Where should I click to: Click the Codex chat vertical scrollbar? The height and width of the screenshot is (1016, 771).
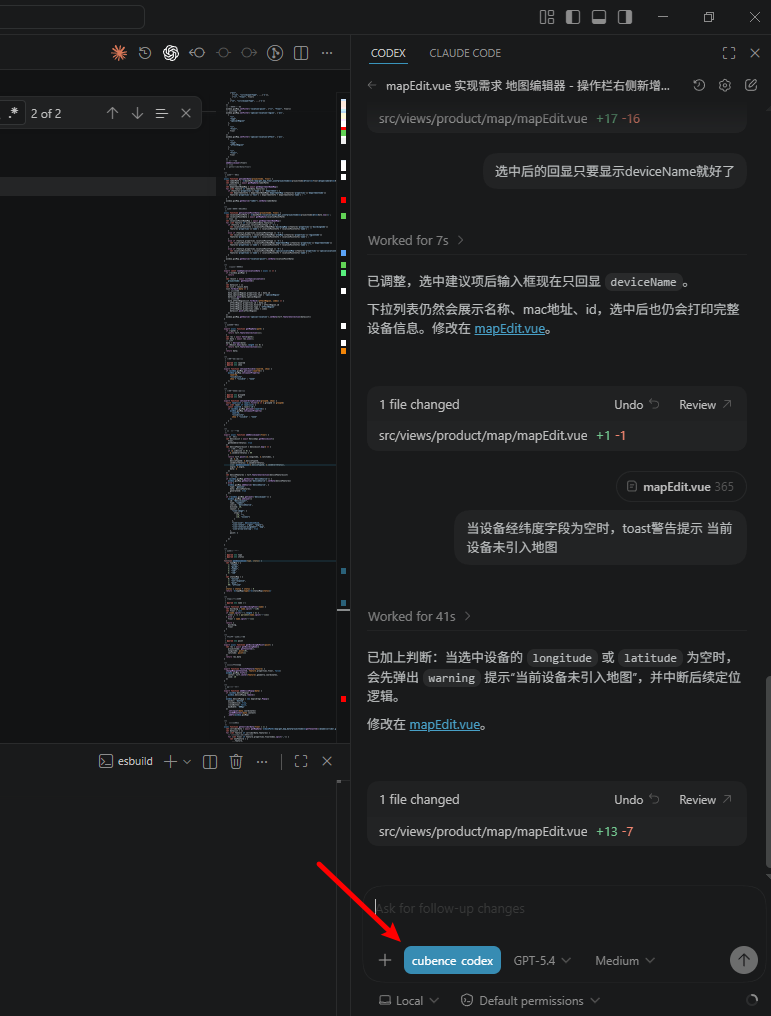click(768, 771)
